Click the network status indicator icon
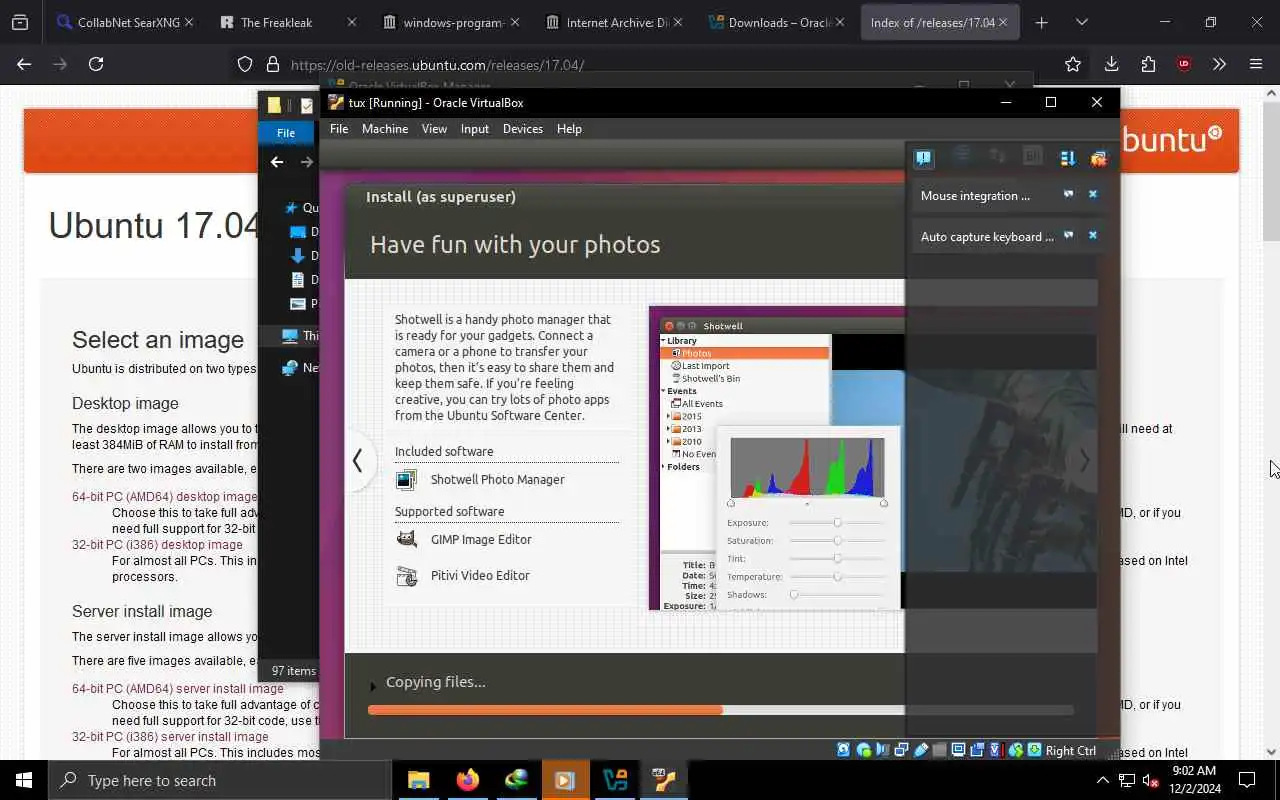The image size is (1280, 800). (901, 750)
